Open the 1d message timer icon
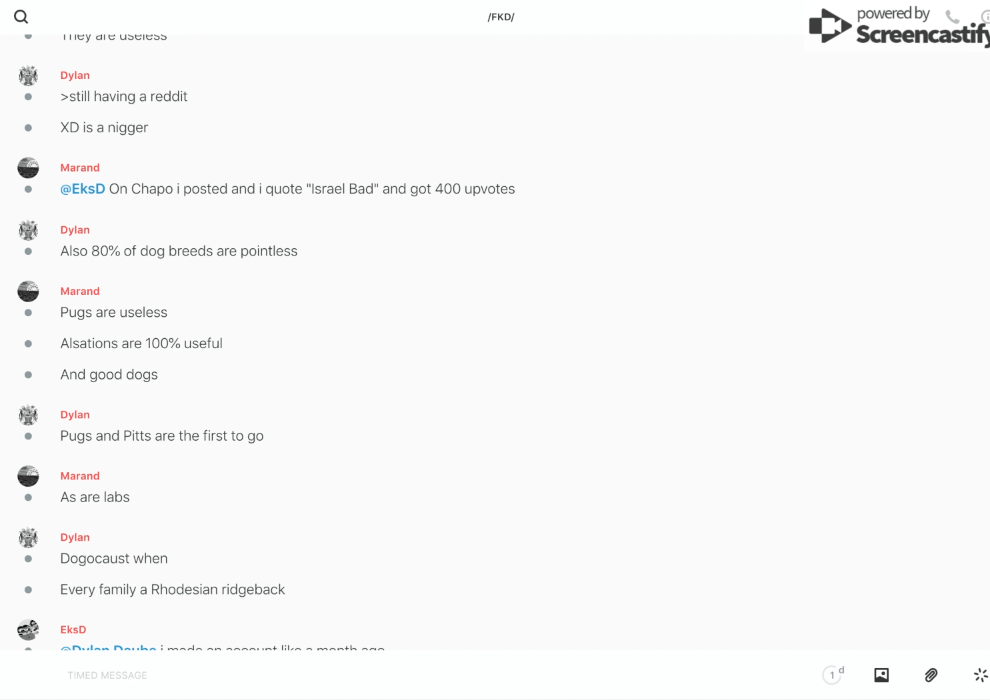The width and height of the screenshot is (990, 700). click(x=833, y=675)
